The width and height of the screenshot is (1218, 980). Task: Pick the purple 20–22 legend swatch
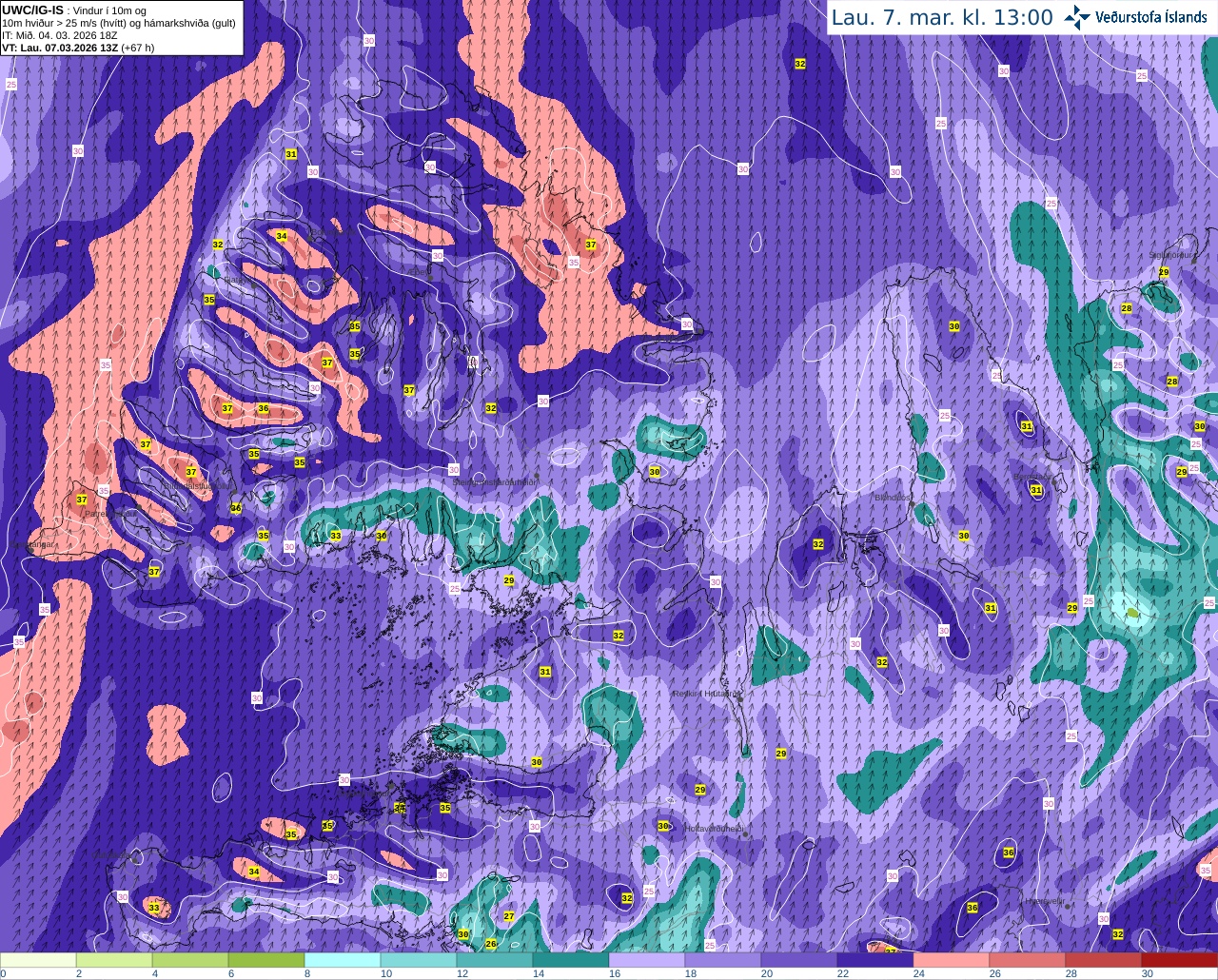pos(799,960)
